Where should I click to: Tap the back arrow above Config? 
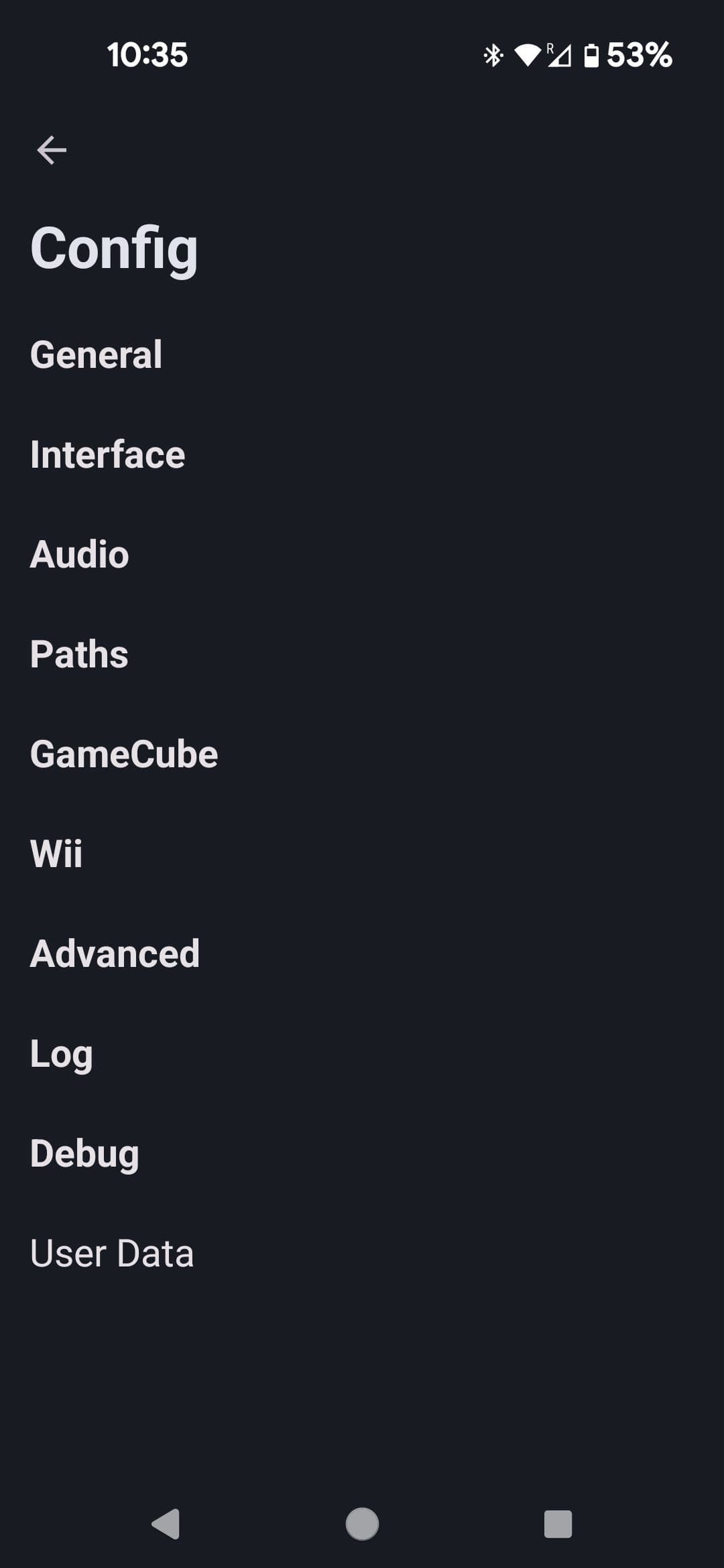click(x=52, y=150)
